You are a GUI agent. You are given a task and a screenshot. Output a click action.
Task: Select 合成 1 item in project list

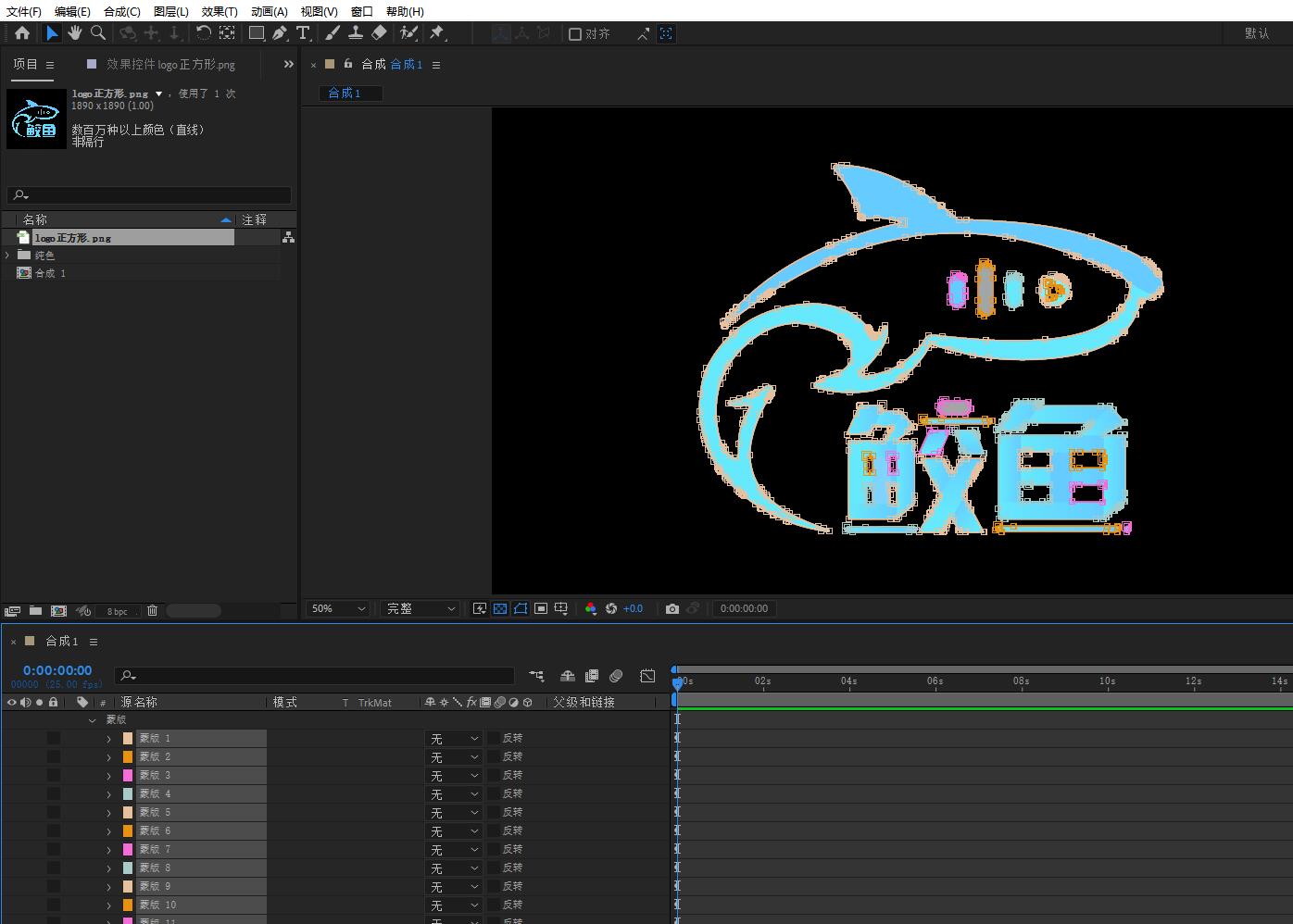pos(50,273)
